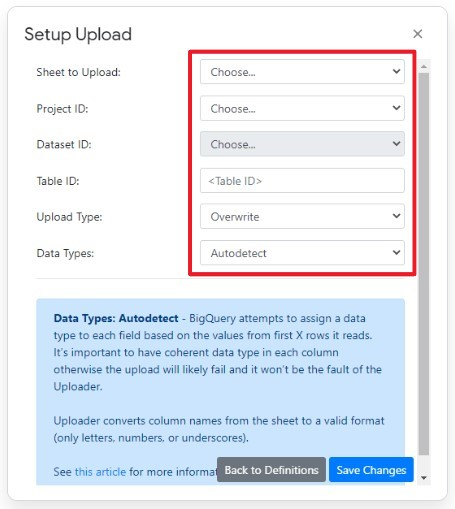Click the dialog's vertical scrollbar thumb
The height and width of the screenshot is (509, 455).
point(424,263)
